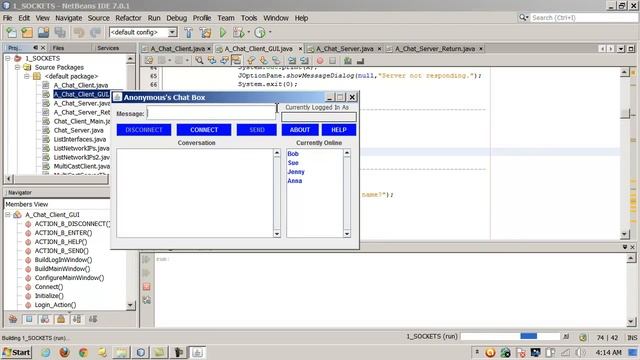Click the Windows Start button
Image resolution: width=640 pixels, height=360 pixels.
(x=17, y=352)
